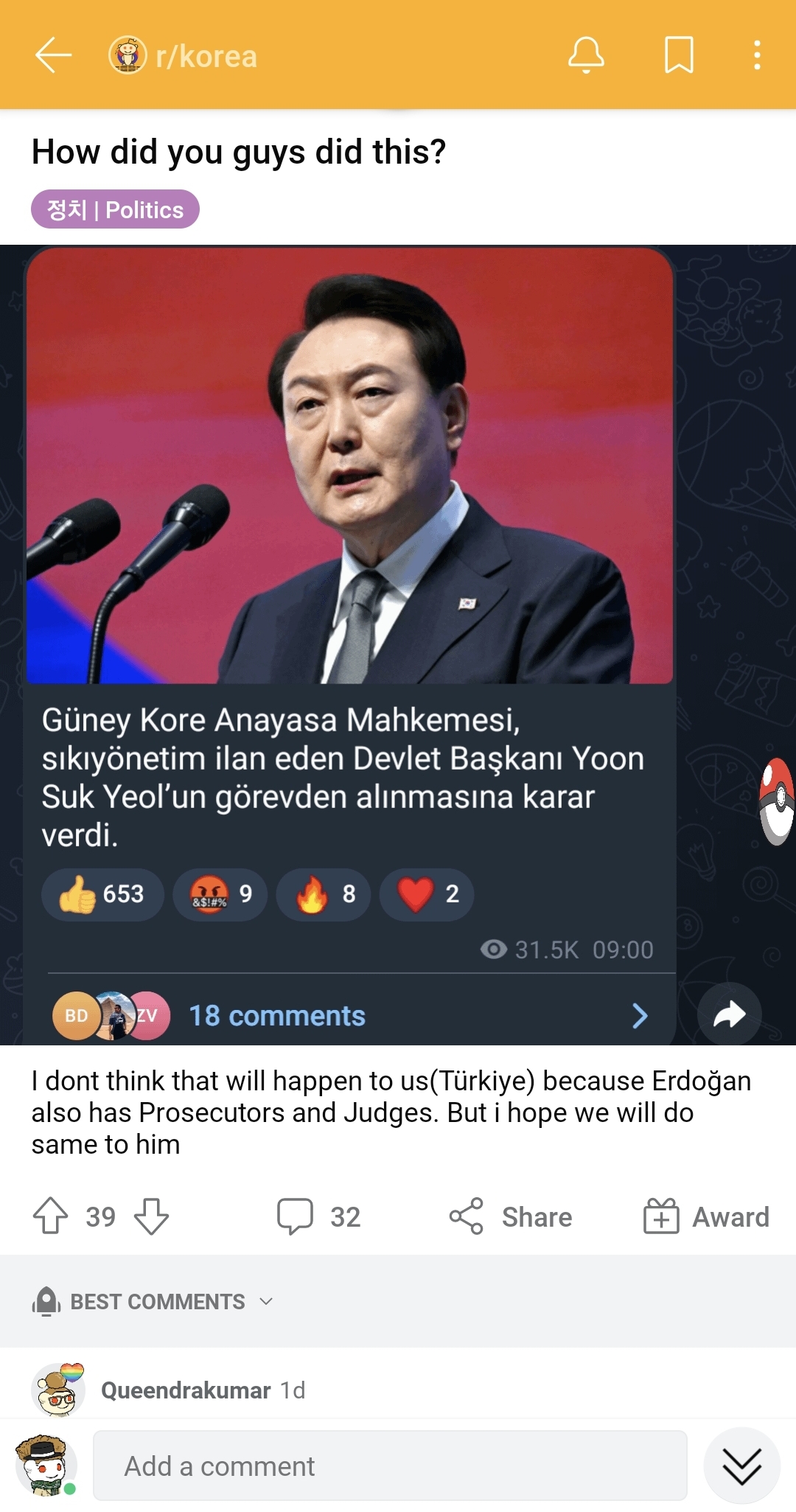Give an Award with the gift icon
Screen dimensions: 796x1512
661,1216
